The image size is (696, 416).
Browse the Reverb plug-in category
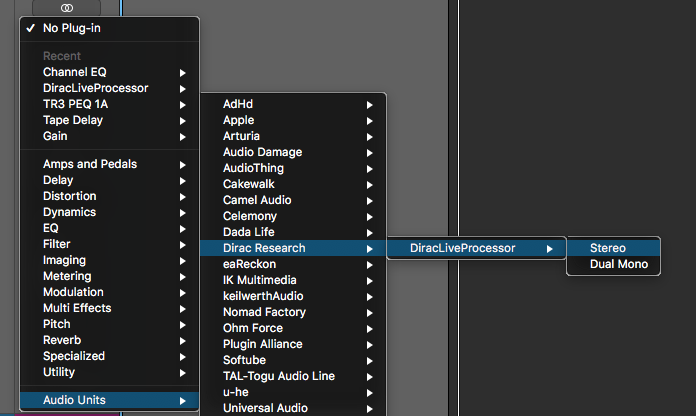pos(63,340)
